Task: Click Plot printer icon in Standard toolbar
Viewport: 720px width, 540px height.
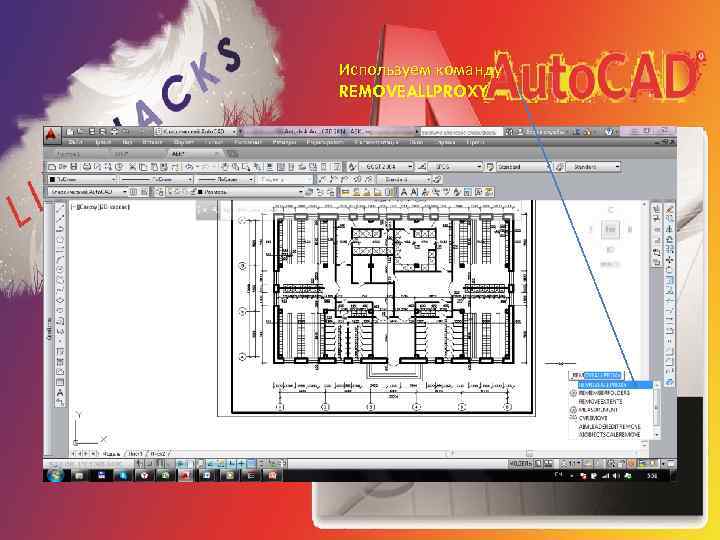Action: click(87, 167)
